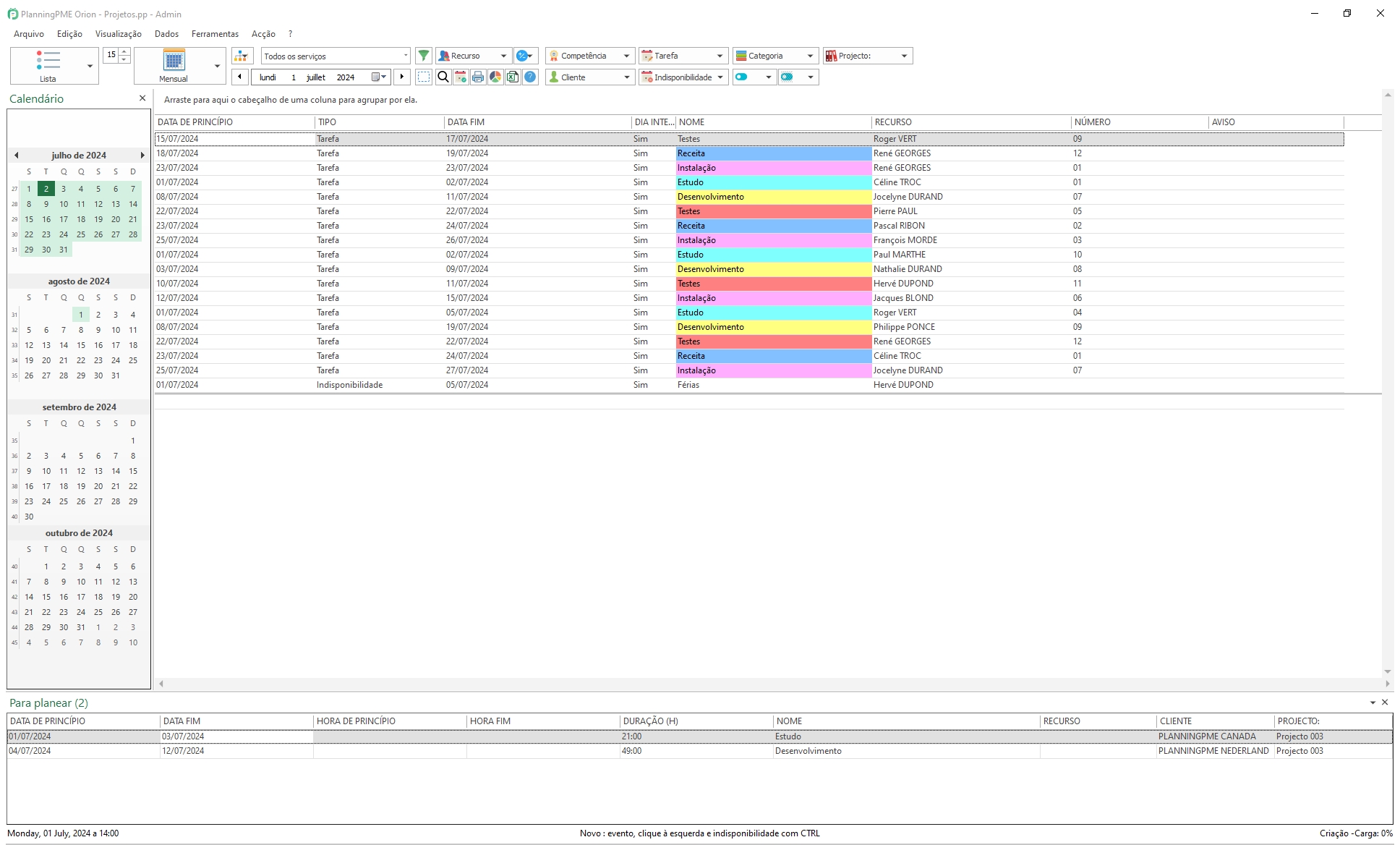Screen dimensions: 1400x845
Task: Go to previous date with left arrow
Action: pyautogui.click(x=240, y=77)
